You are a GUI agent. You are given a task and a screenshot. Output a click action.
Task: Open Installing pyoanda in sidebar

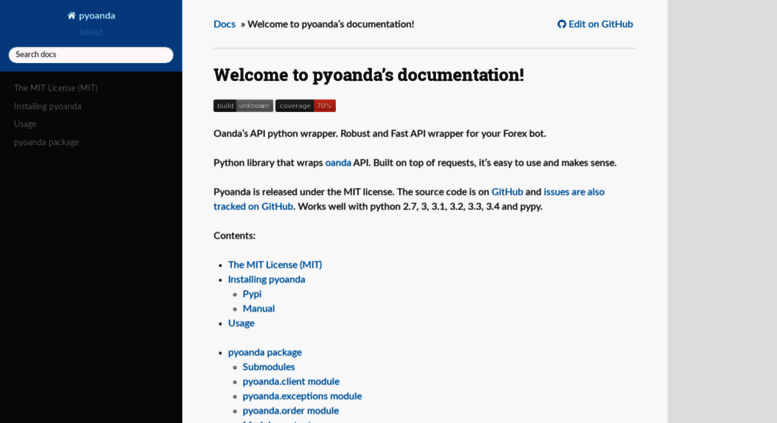click(x=48, y=106)
